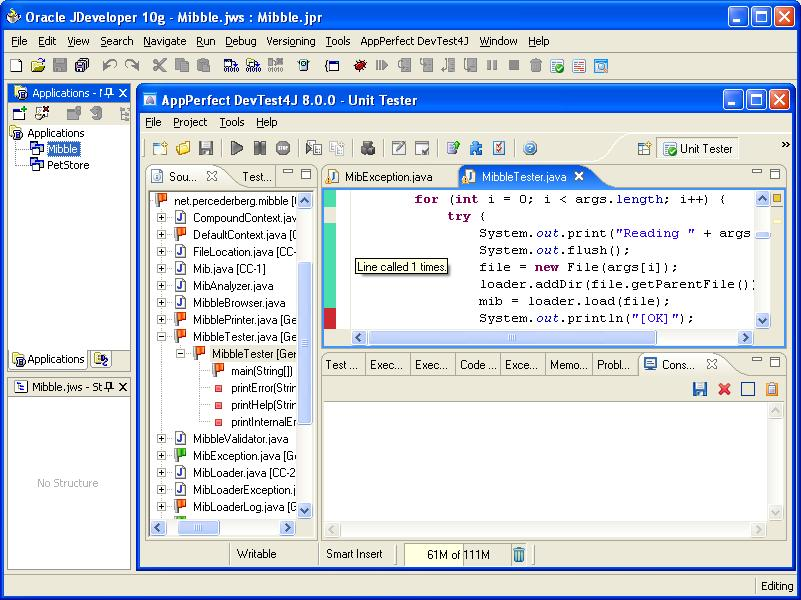Click the Redo arrow in JDeveloper toolbar
Image resolution: width=801 pixels, height=600 pixels.
pyautogui.click(x=132, y=65)
